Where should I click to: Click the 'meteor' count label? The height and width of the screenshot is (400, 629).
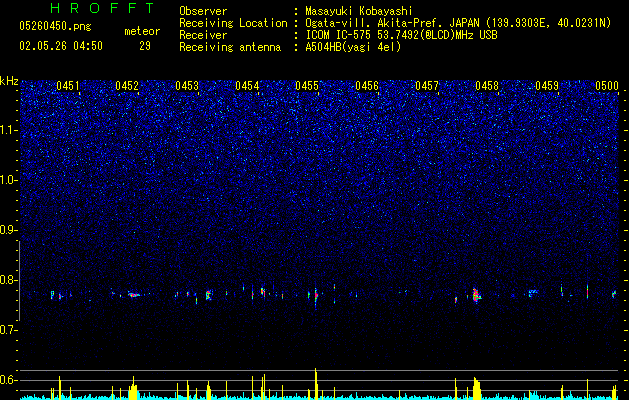(142, 31)
